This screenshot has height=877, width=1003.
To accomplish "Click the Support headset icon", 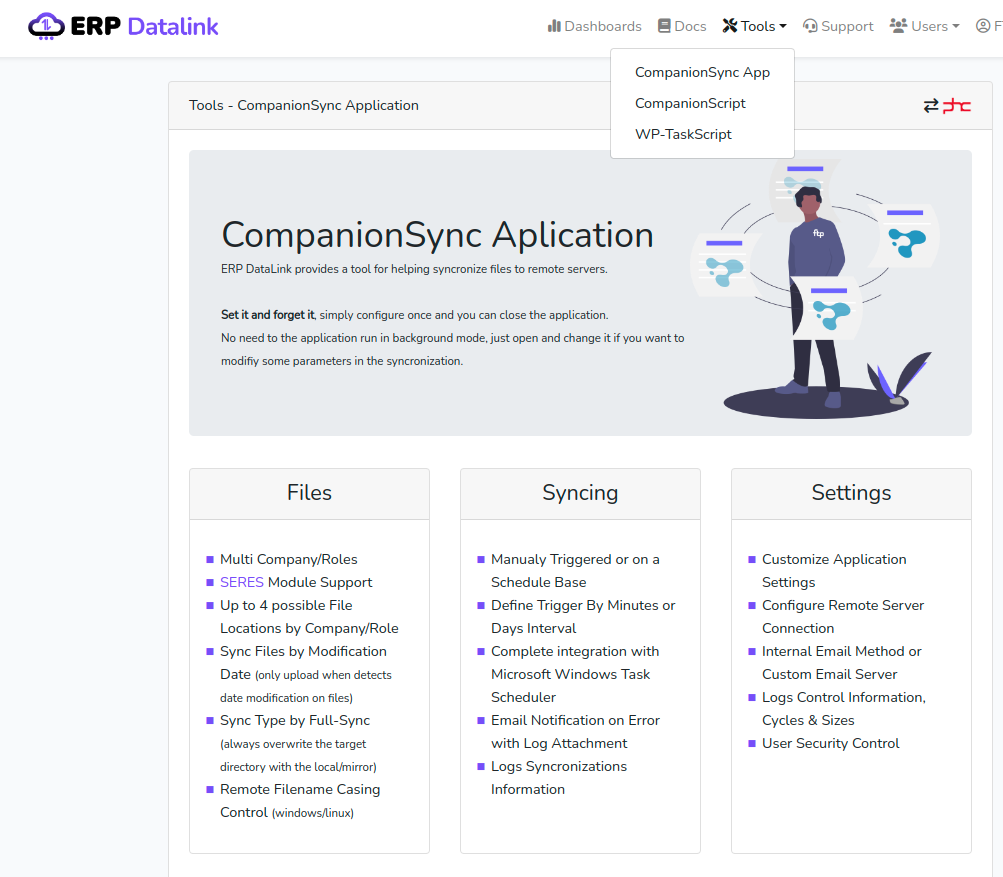I will click(810, 26).
